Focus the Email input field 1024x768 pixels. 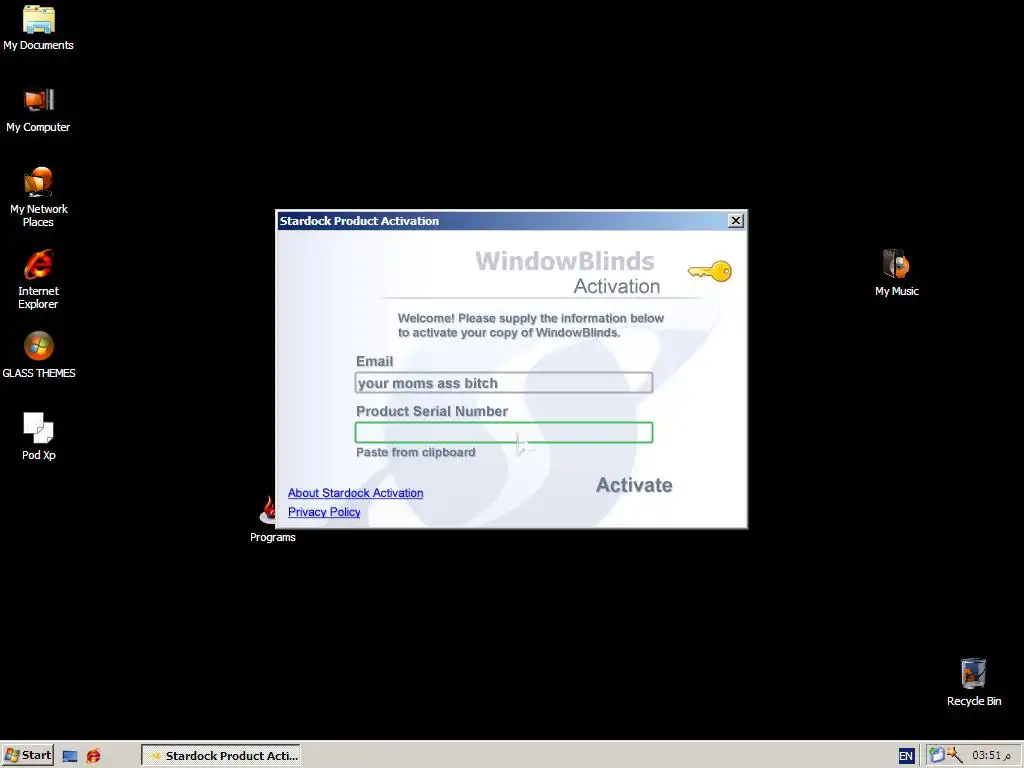click(x=504, y=383)
